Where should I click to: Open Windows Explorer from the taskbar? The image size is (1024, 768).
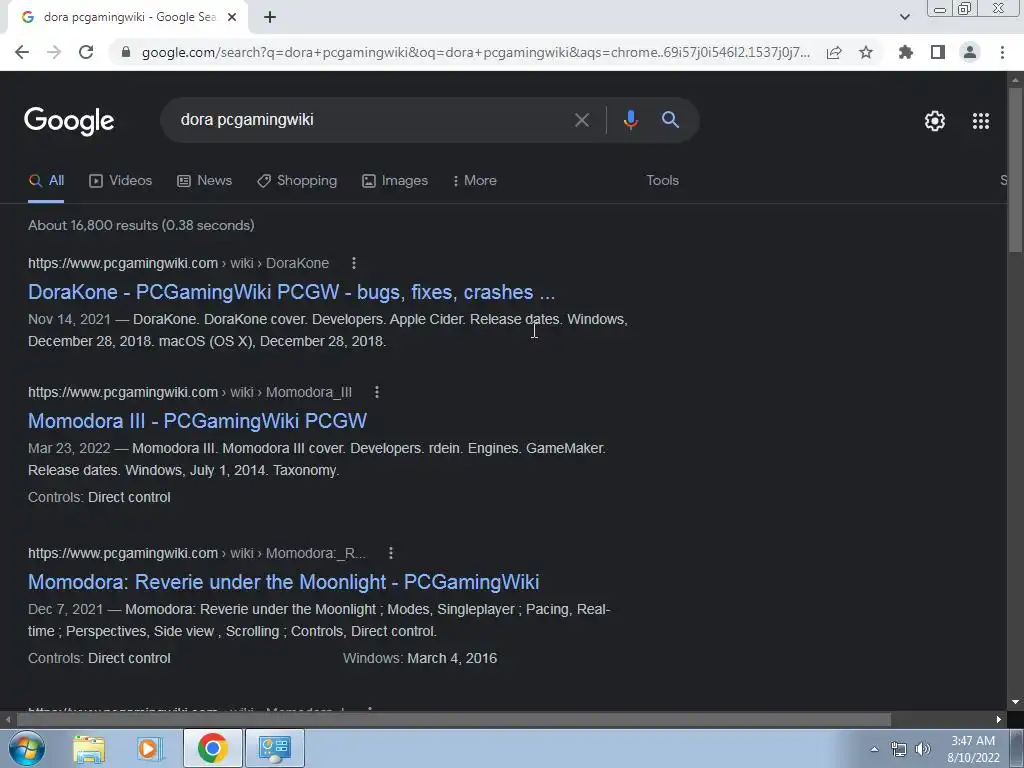tap(89, 748)
